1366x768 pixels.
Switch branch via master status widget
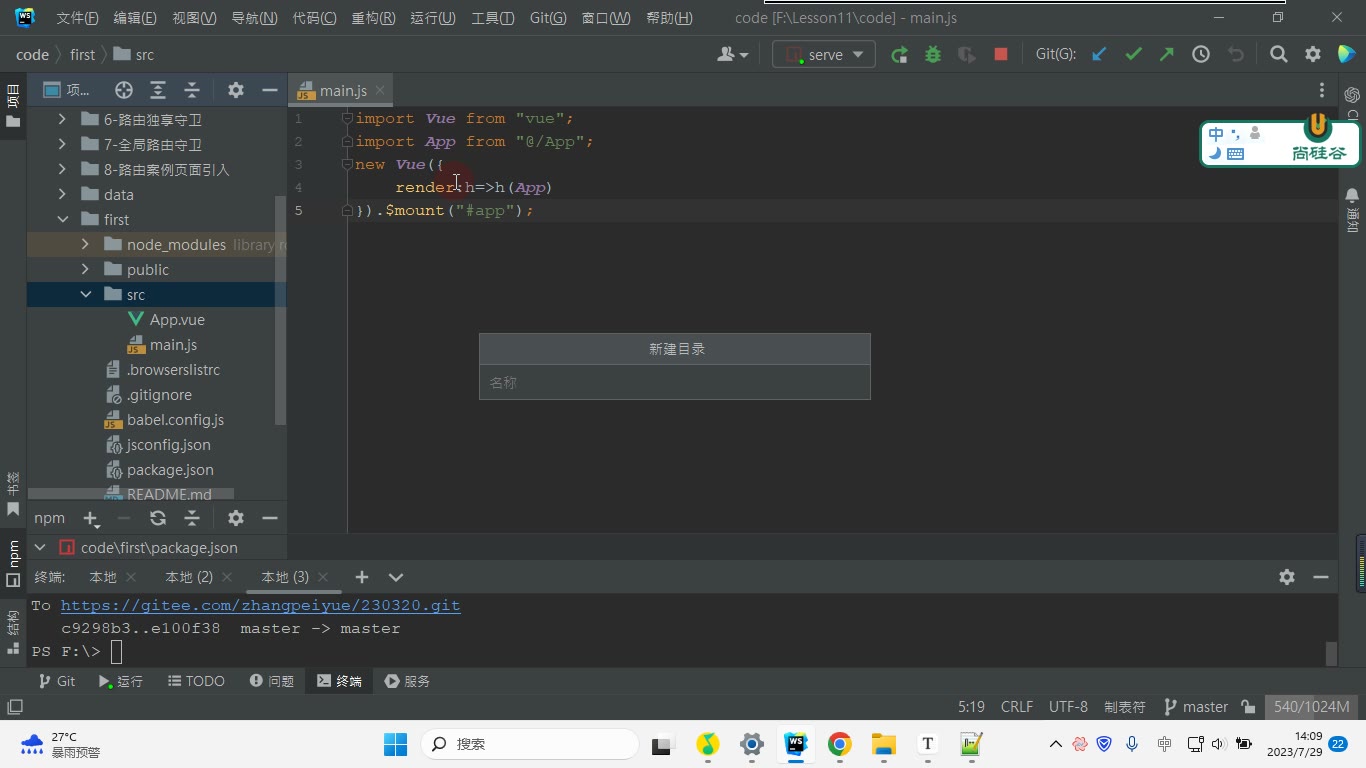coord(1196,707)
